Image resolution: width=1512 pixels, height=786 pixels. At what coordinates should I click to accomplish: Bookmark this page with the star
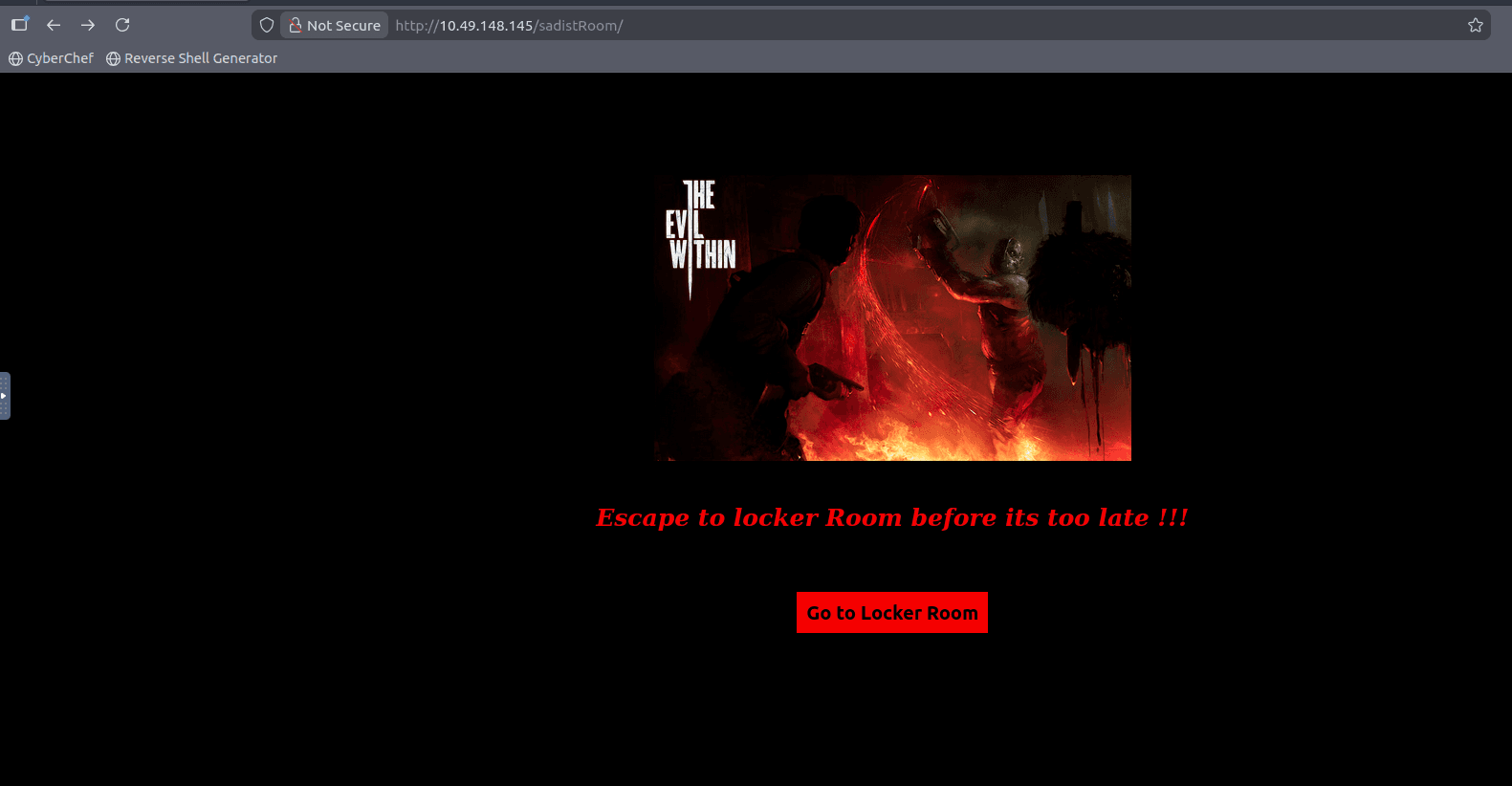tap(1475, 26)
